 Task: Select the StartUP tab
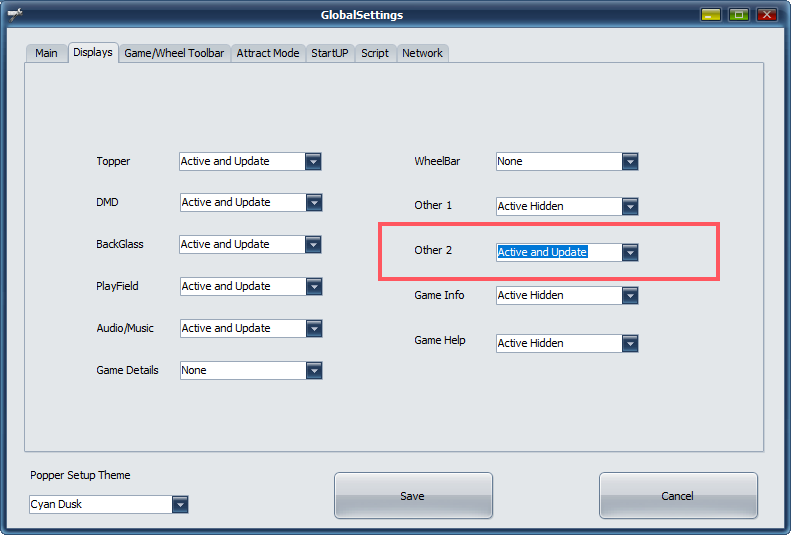[330, 54]
